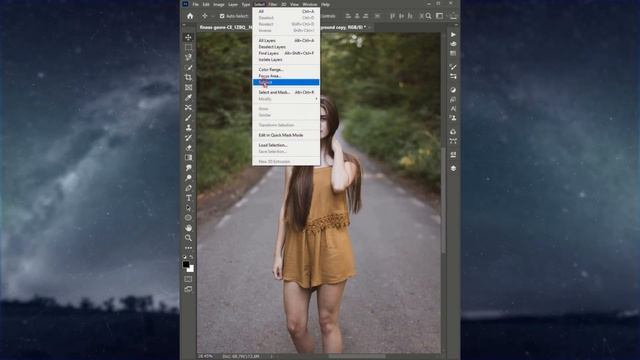Open Move tool preset dropdown arrow

[213, 16]
